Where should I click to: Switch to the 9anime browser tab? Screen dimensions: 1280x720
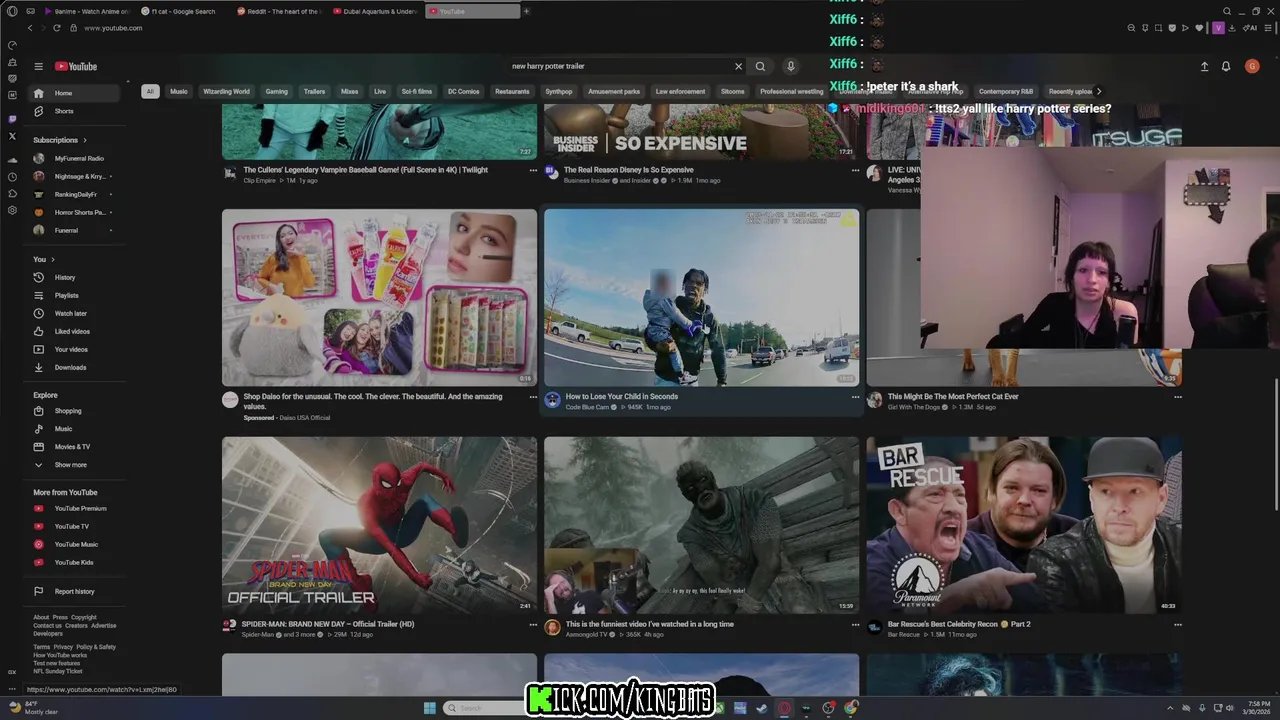point(88,11)
